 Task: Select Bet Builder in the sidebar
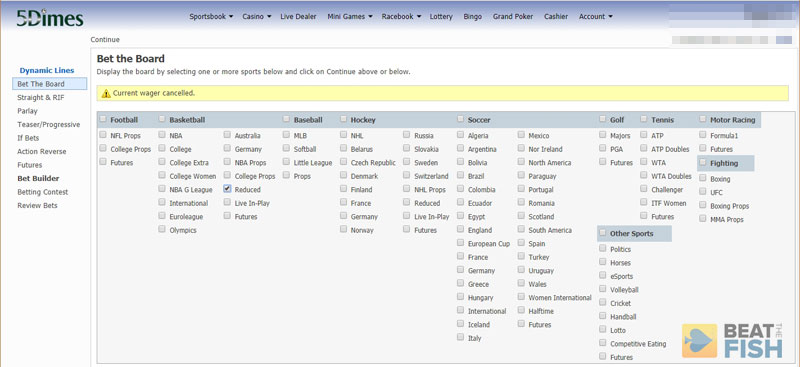(38, 178)
